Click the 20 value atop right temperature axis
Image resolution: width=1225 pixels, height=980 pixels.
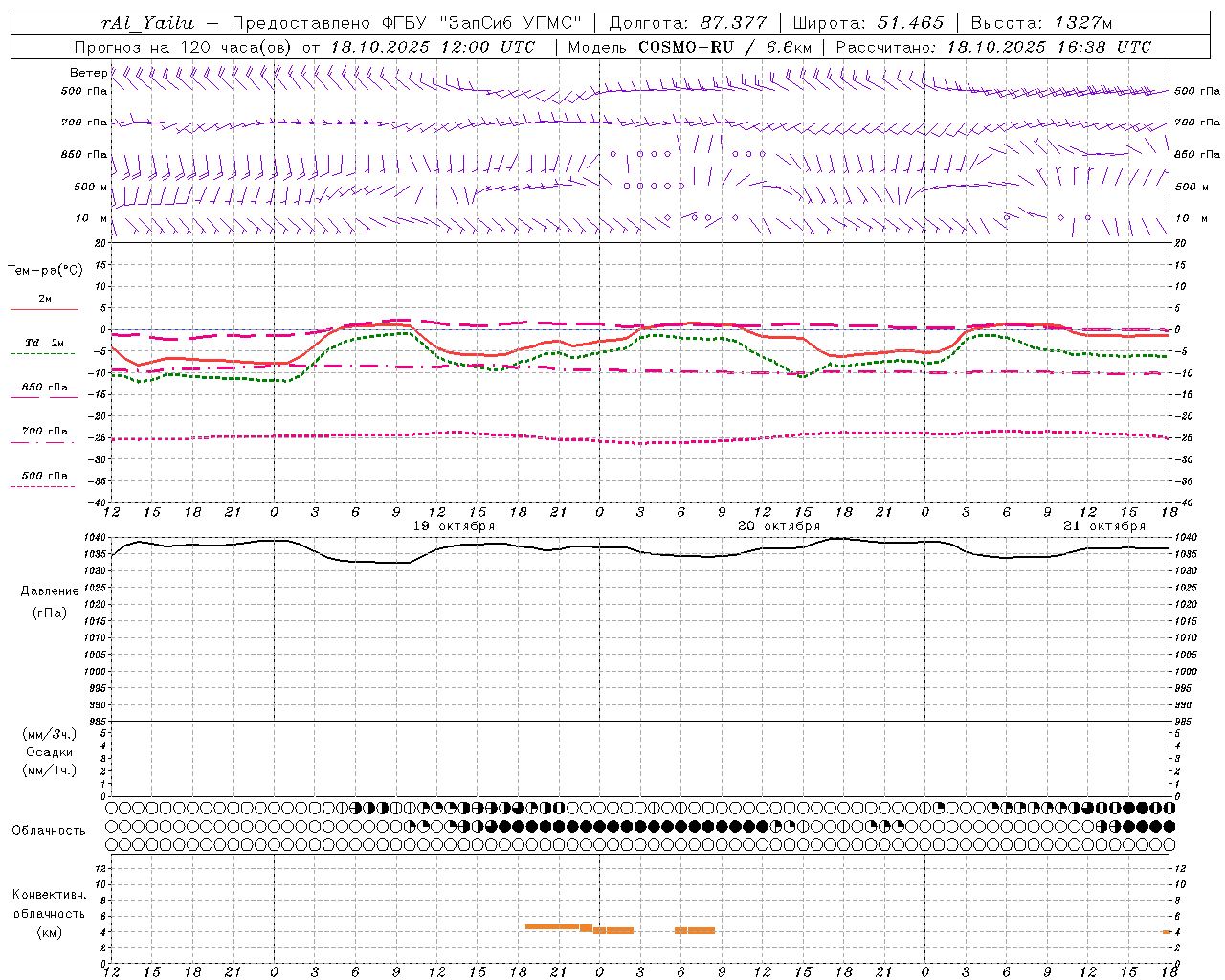(x=1180, y=243)
